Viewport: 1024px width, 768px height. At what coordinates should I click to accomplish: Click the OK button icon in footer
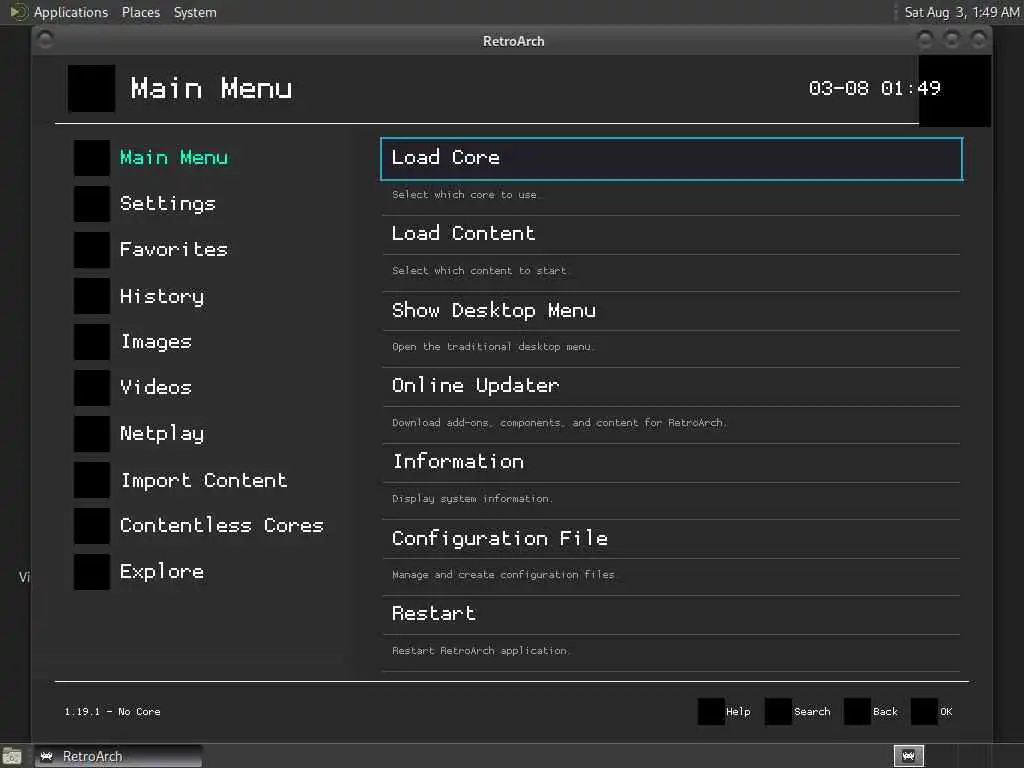pos(924,711)
